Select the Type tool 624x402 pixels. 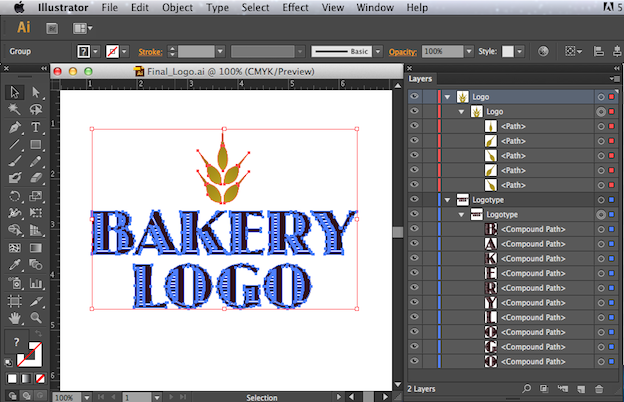36,127
